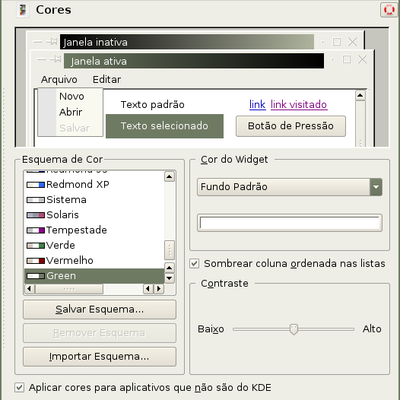Click Redmond XP color scheme swatch icon
This screenshot has height=400, width=400.
35,184
